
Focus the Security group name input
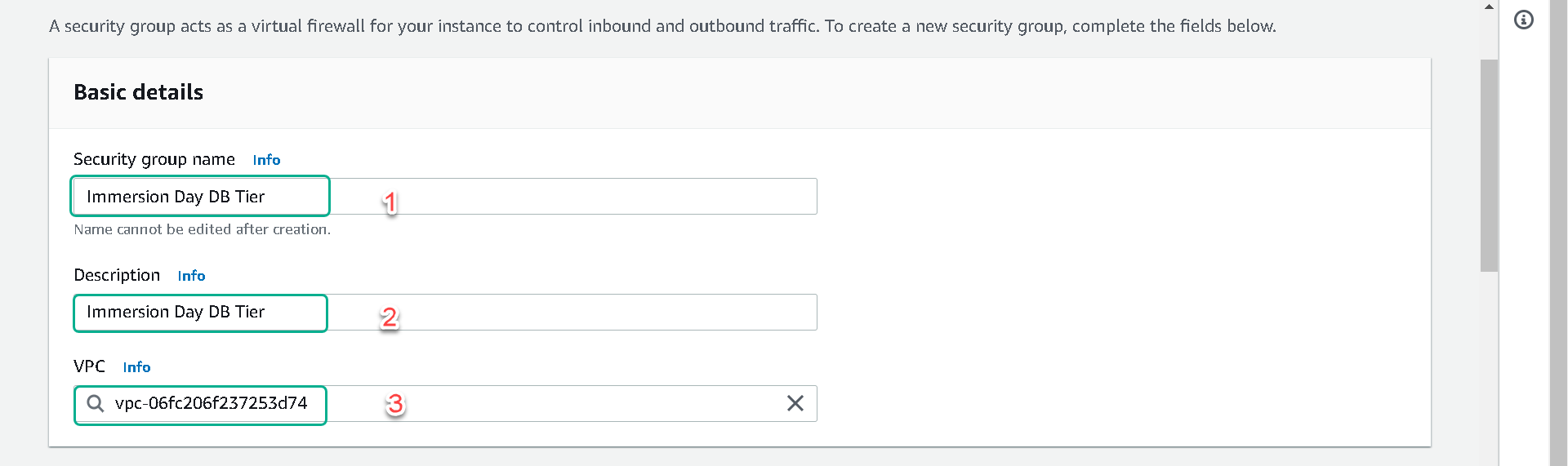point(445,196)
